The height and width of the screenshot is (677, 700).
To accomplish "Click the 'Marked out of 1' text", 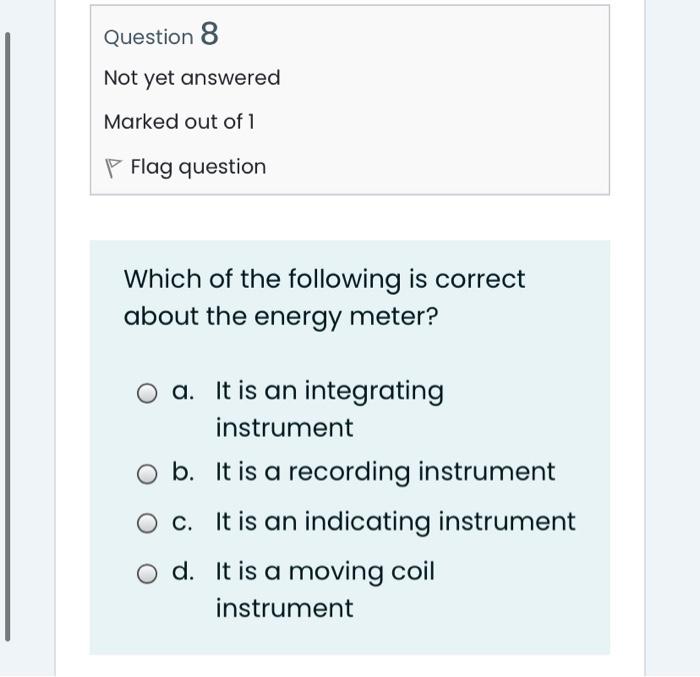I will [x=179, y=122].
